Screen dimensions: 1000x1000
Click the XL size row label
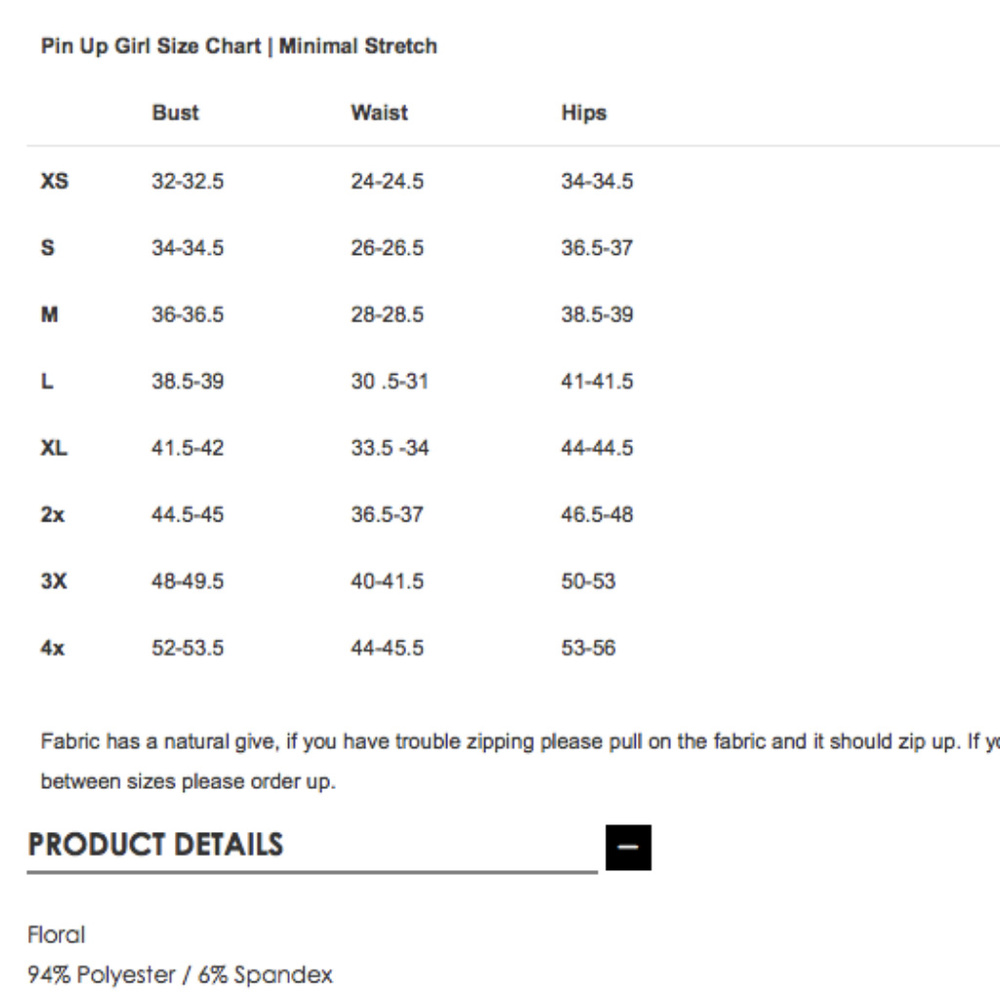[x=54, y=448]
